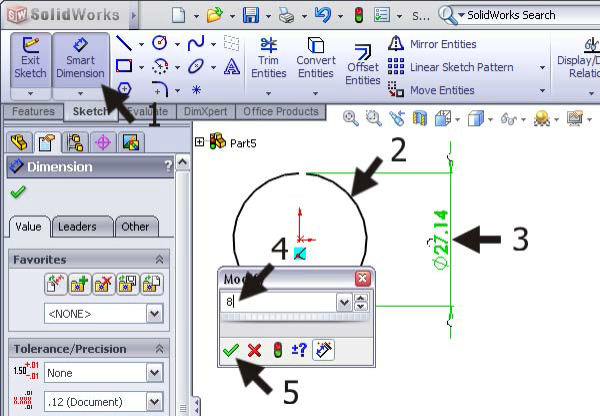600x416 pixels.
Task: Select the Offset Entities tool
Action: [362, 62]
